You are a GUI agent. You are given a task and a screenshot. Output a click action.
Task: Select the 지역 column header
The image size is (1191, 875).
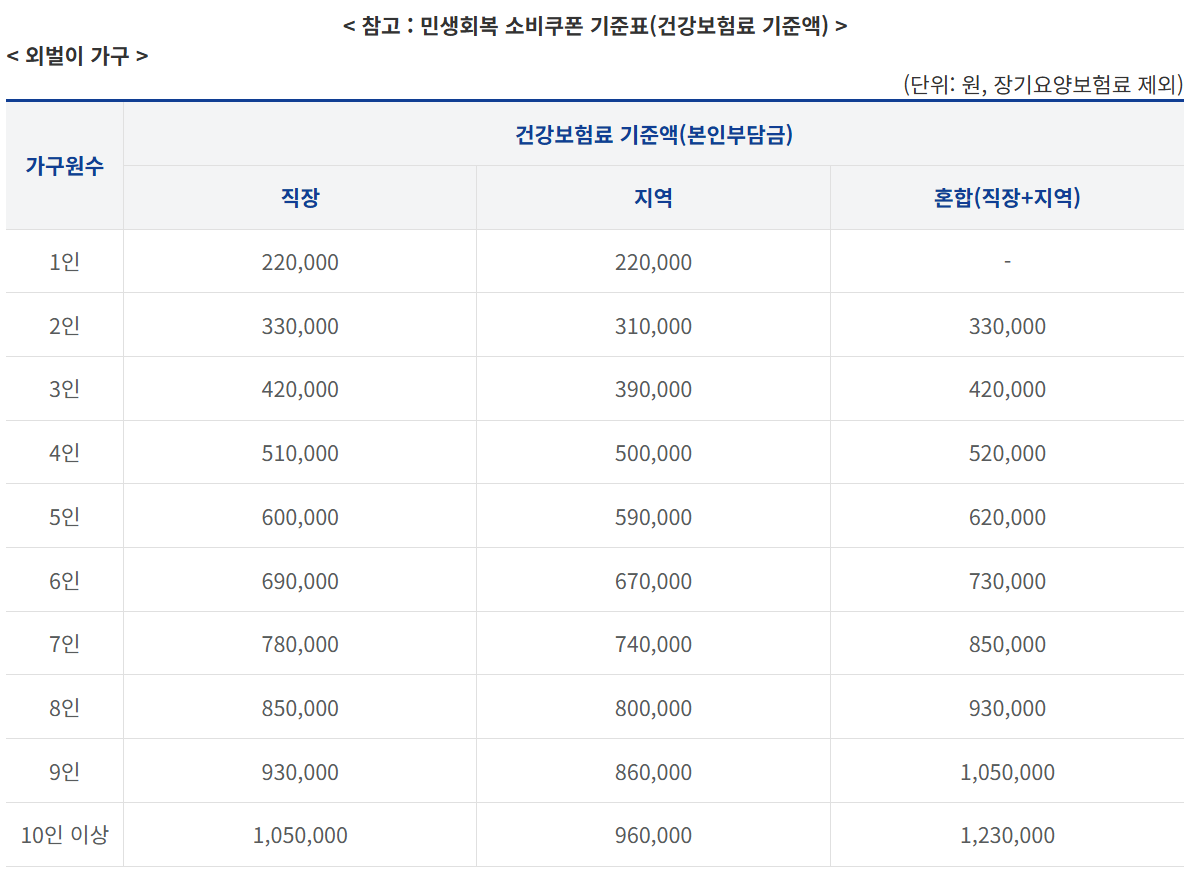tap(652, 197)
